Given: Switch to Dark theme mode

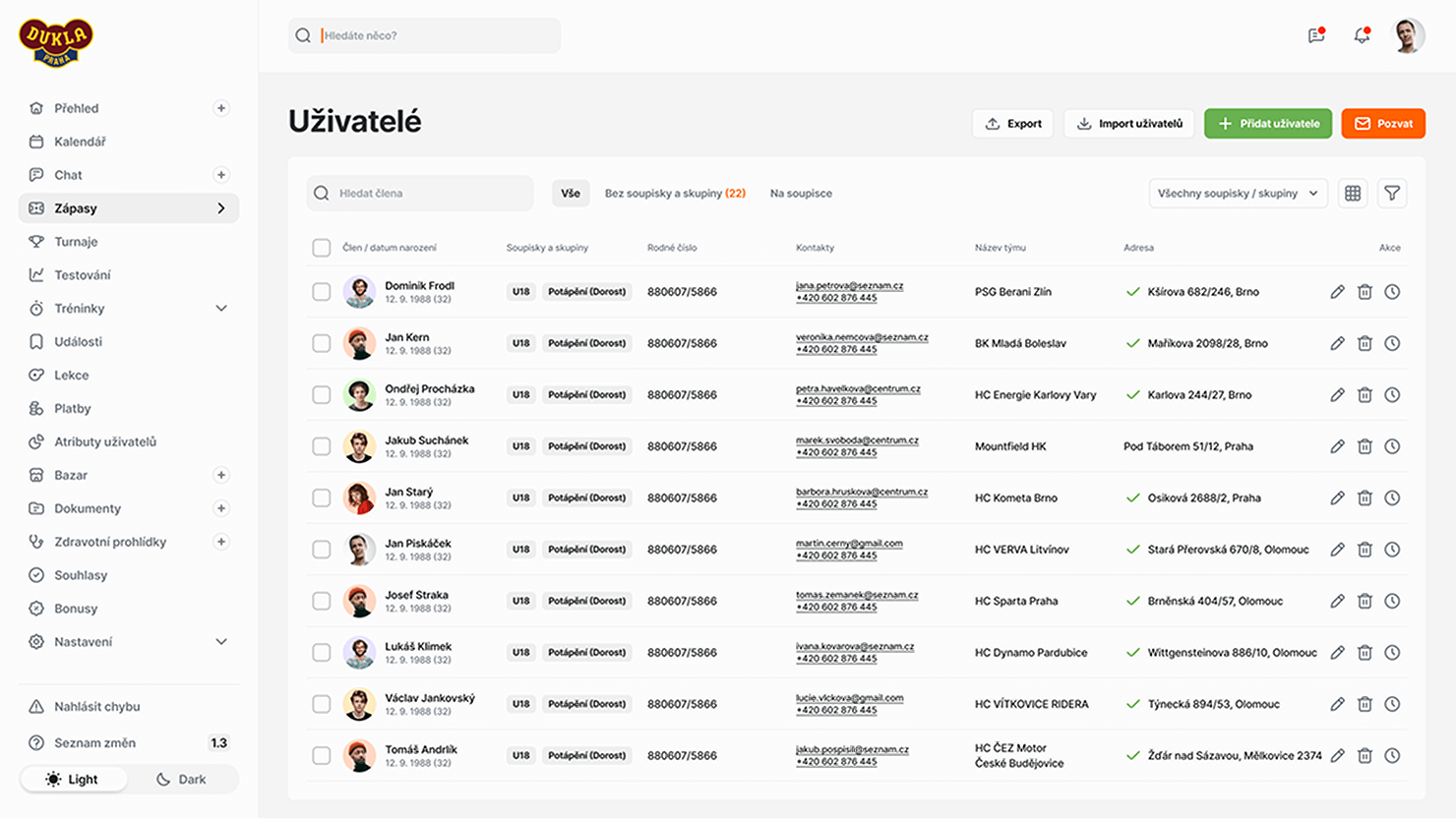Looking at the screenshot, I should point(182,780).
